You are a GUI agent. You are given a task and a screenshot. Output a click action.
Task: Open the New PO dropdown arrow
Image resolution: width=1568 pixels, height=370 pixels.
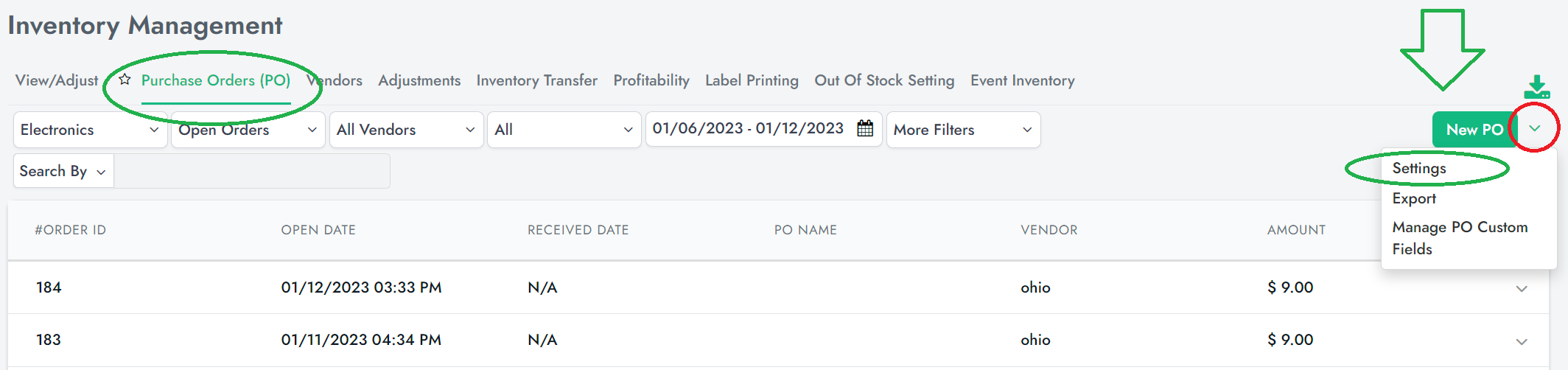point(1535,129)
